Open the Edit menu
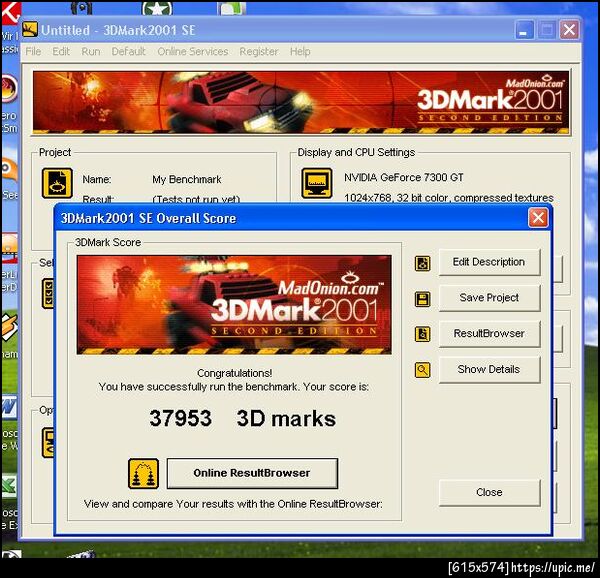Viewport: 600px width, 578px height. pyautogui.click(x=61, y=51)
